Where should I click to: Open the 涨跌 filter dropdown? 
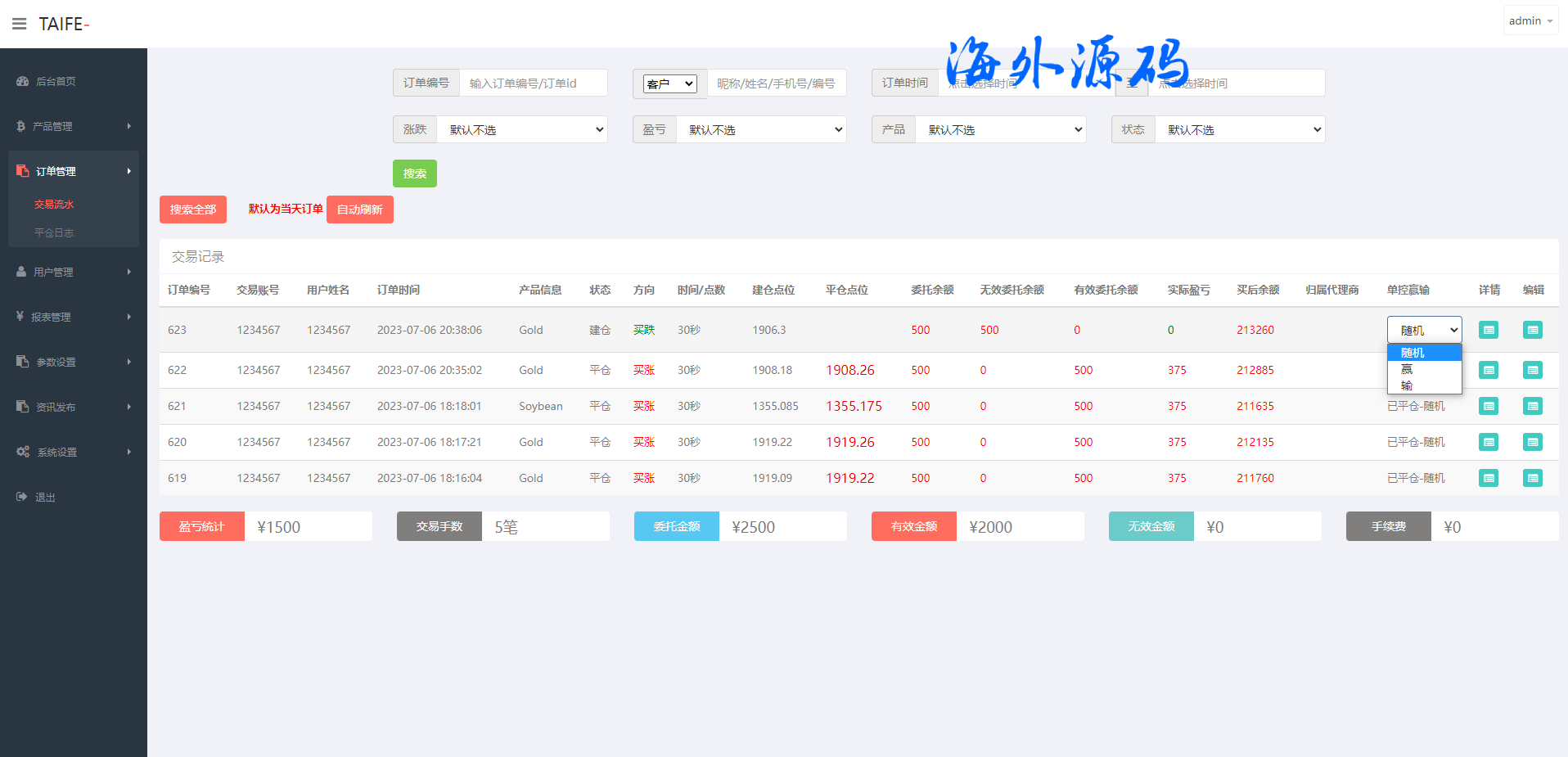coord(522,129)
